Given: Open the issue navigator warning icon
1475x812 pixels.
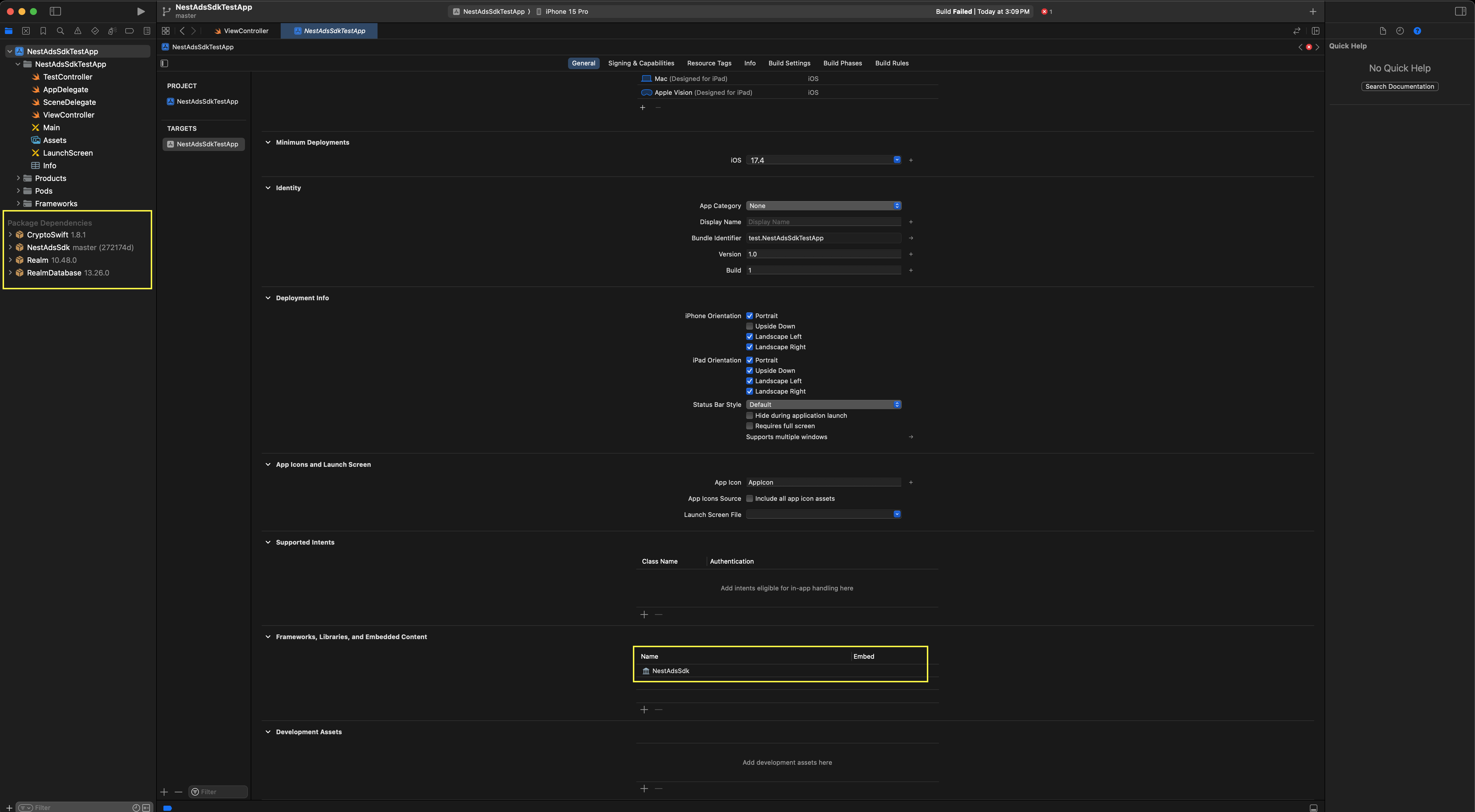Looking at the screenshot, I should click(x=77, y=31).
